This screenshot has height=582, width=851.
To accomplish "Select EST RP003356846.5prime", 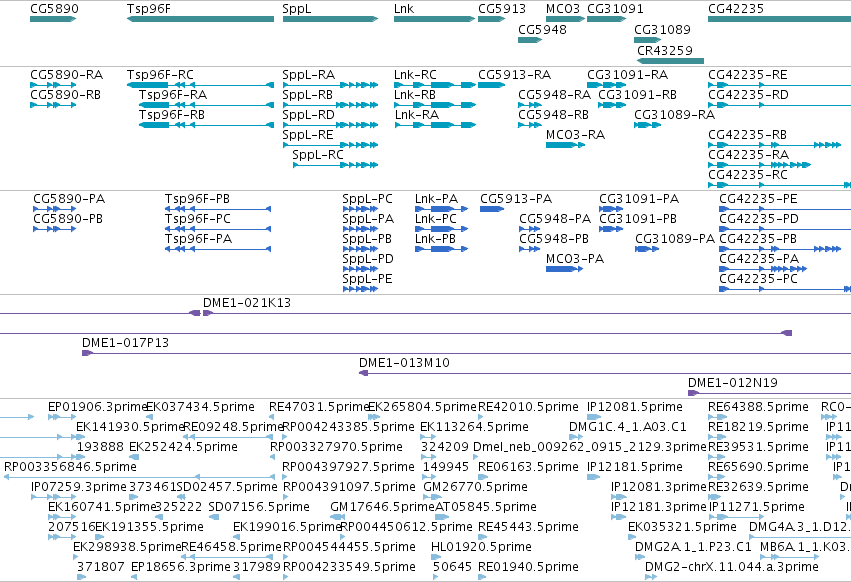I will pos(139,477).
